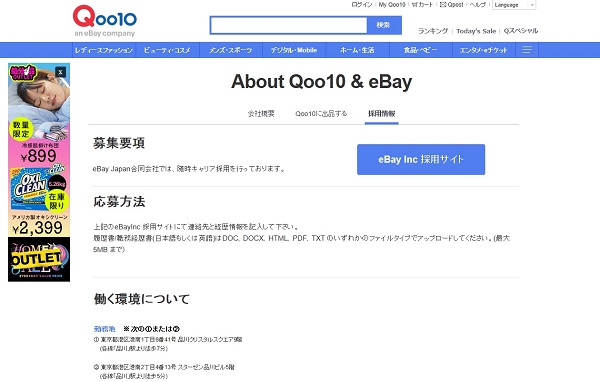This screenshot has width=600, height=382.
Task: Click the OxiClean ¥2,399 ad
Action: [39, 201]
